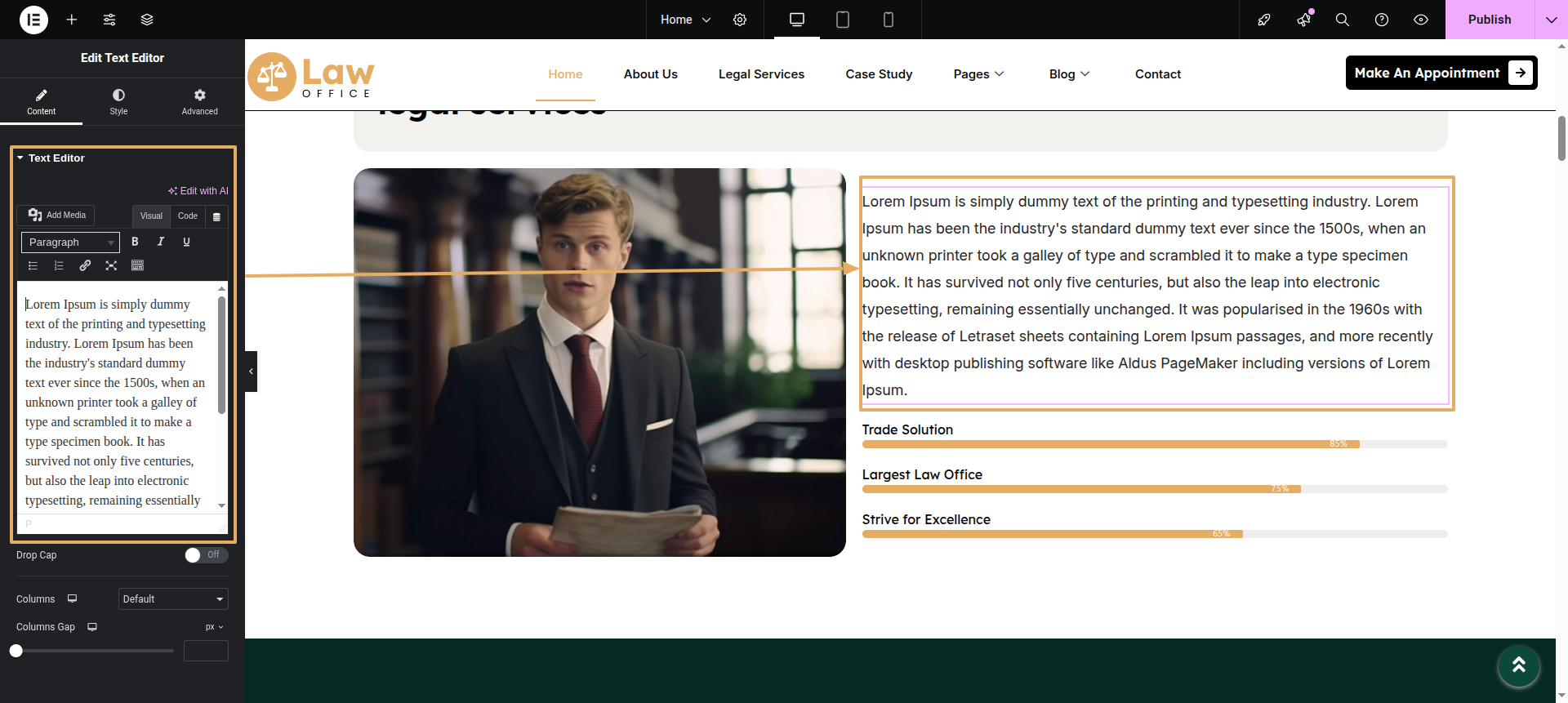Viewport: 1568px width, 703px height.
Task: Switch to the Code editor tab
Action: pyautogui.click(x=188, y=216)
